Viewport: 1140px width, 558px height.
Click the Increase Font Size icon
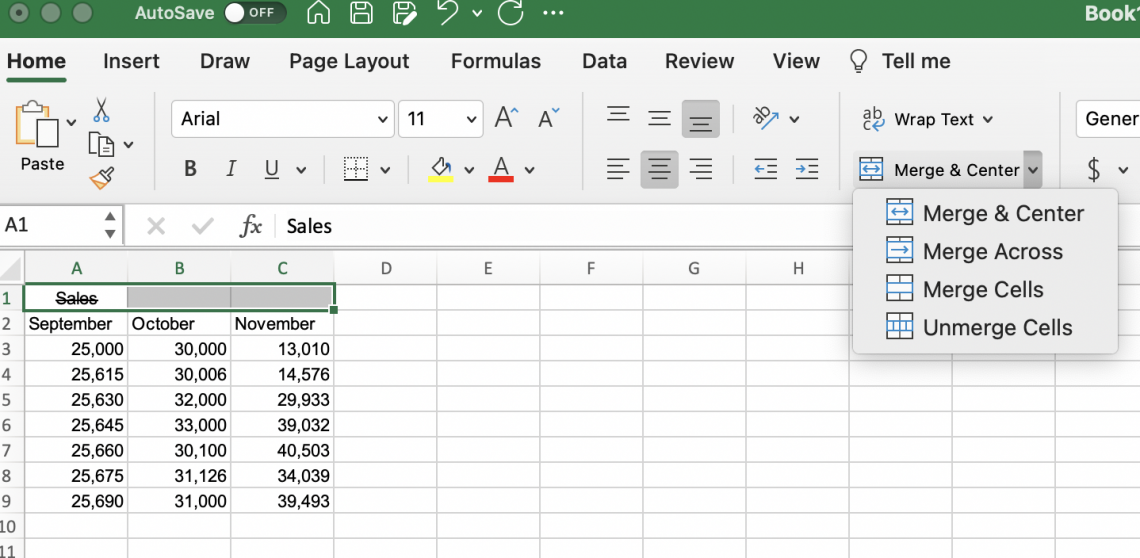pyautogui.click(x=507, y=119)
